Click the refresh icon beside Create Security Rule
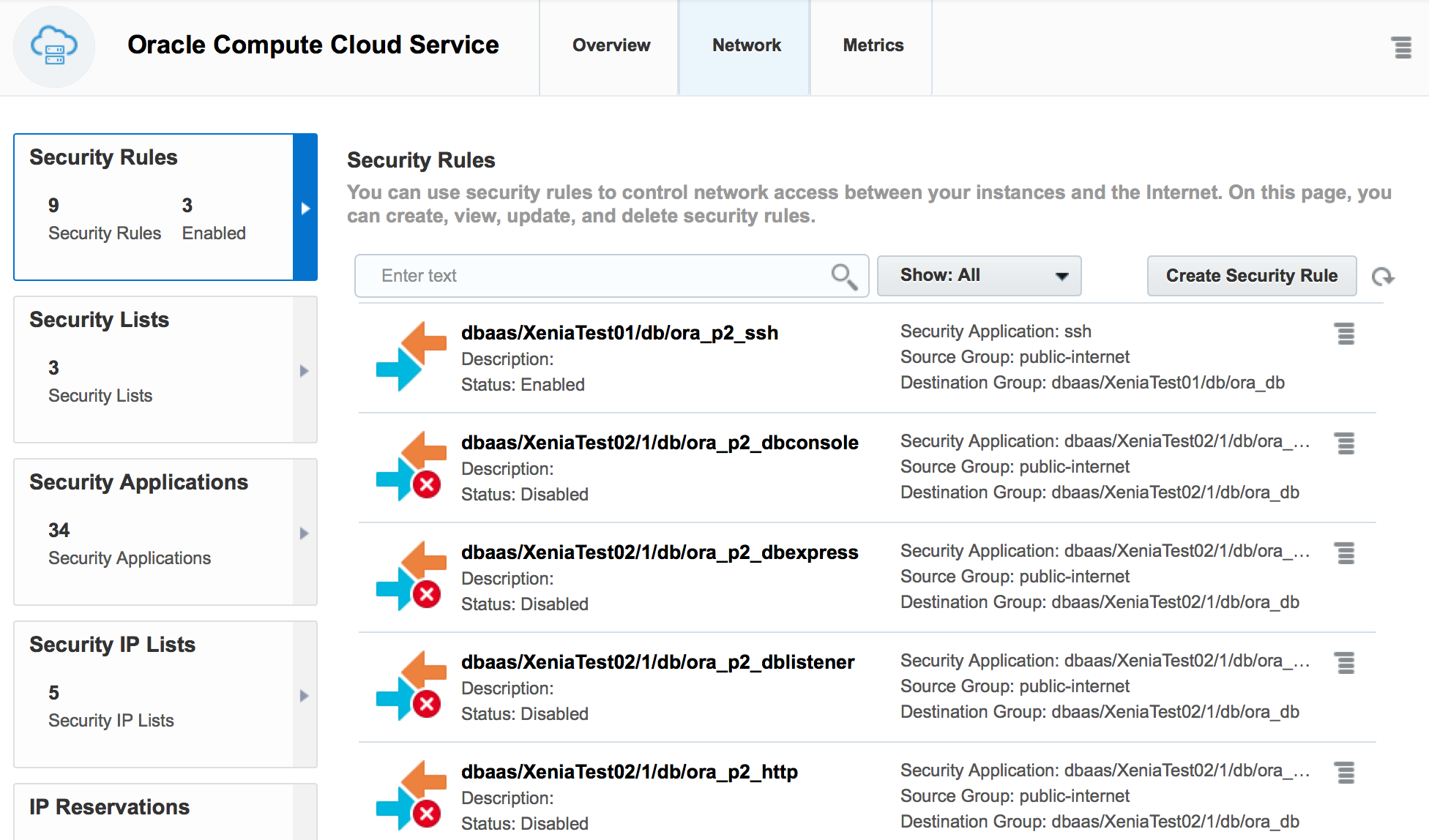This screenshot has width=1429, height=840. tap(1382, 277)
